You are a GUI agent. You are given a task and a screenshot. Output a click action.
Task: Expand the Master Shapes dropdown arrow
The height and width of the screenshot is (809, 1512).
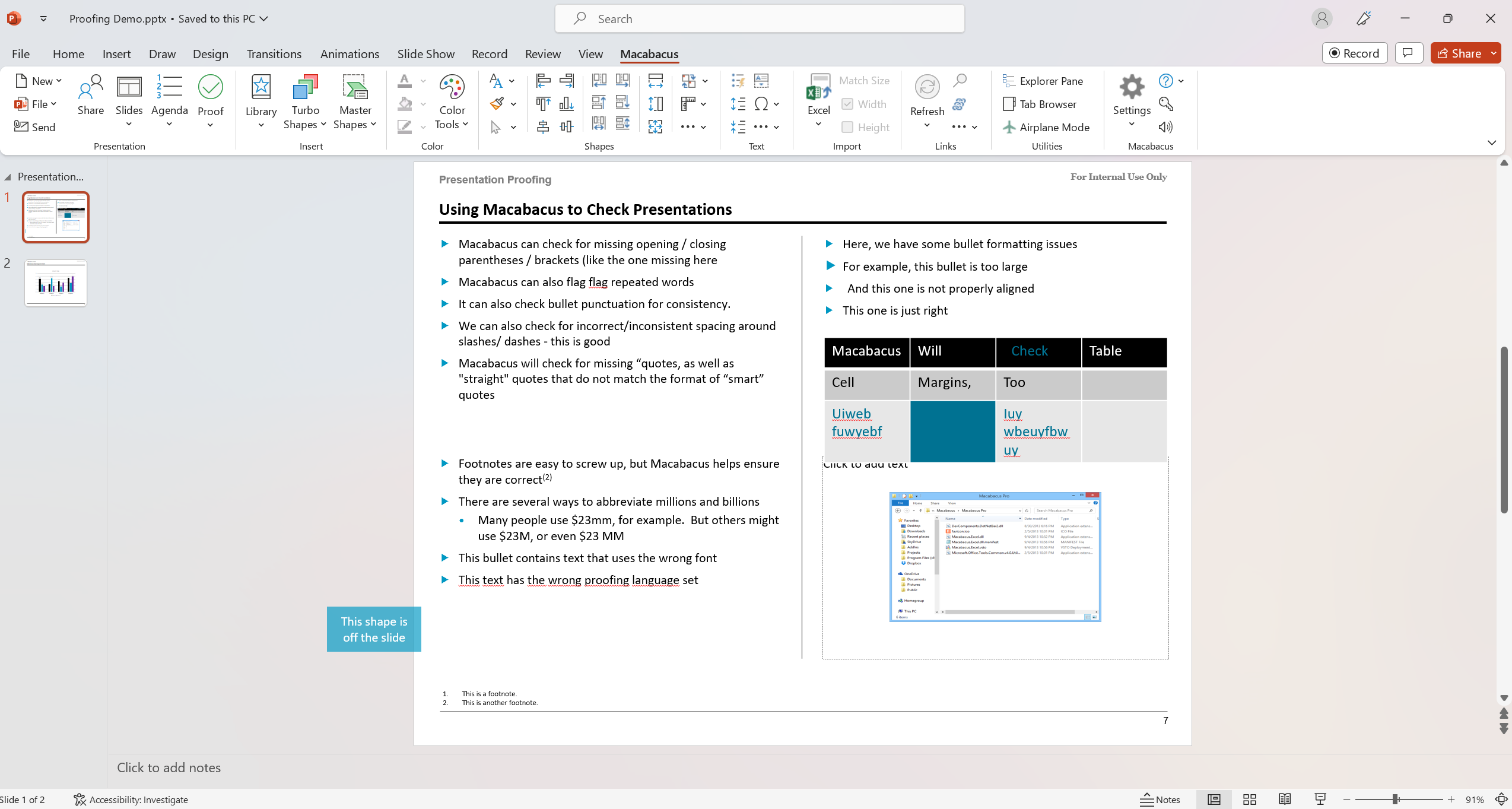(373, 124)
